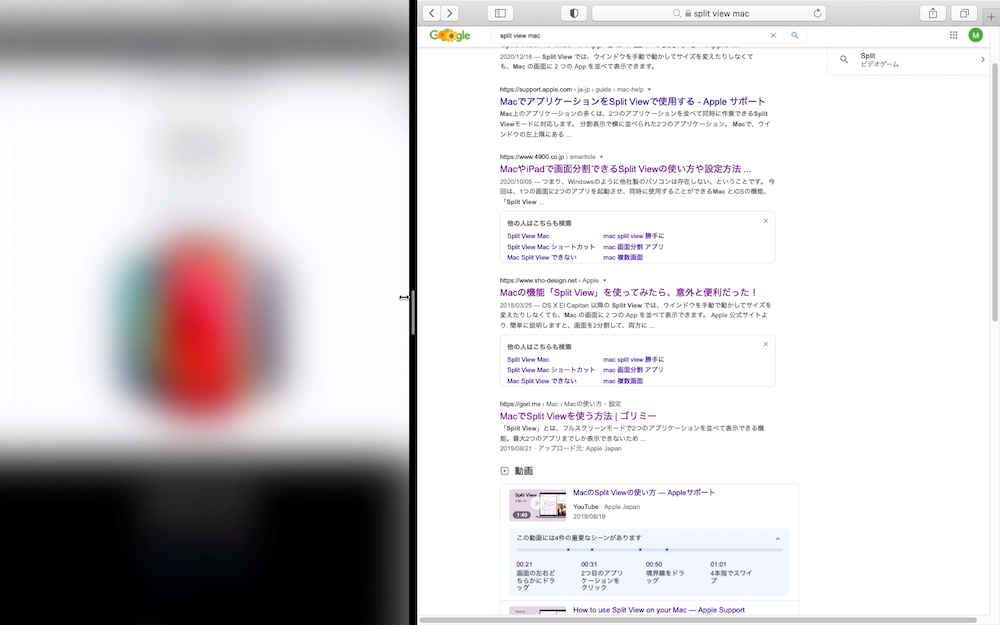Viewport: 1000px width, 625px height.
Task: Open a new tab with the plus button
Action: click(991, 17)
